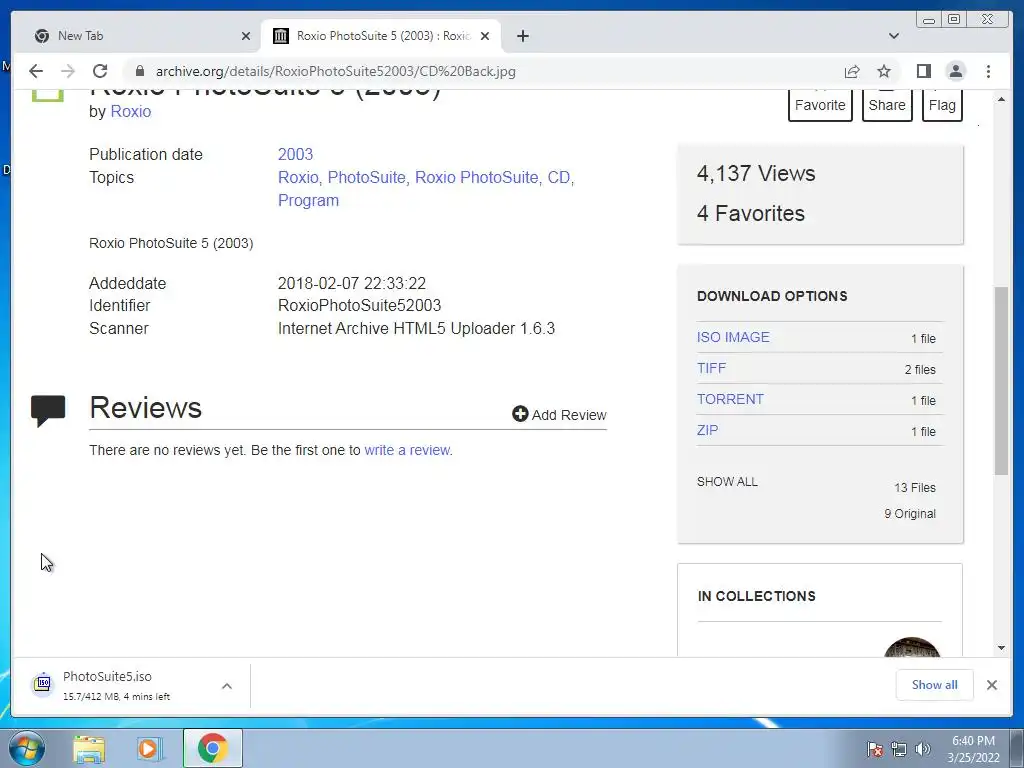Open the Windows Start menu
This screenshot has width=1024, height=768.
(26, 748)
